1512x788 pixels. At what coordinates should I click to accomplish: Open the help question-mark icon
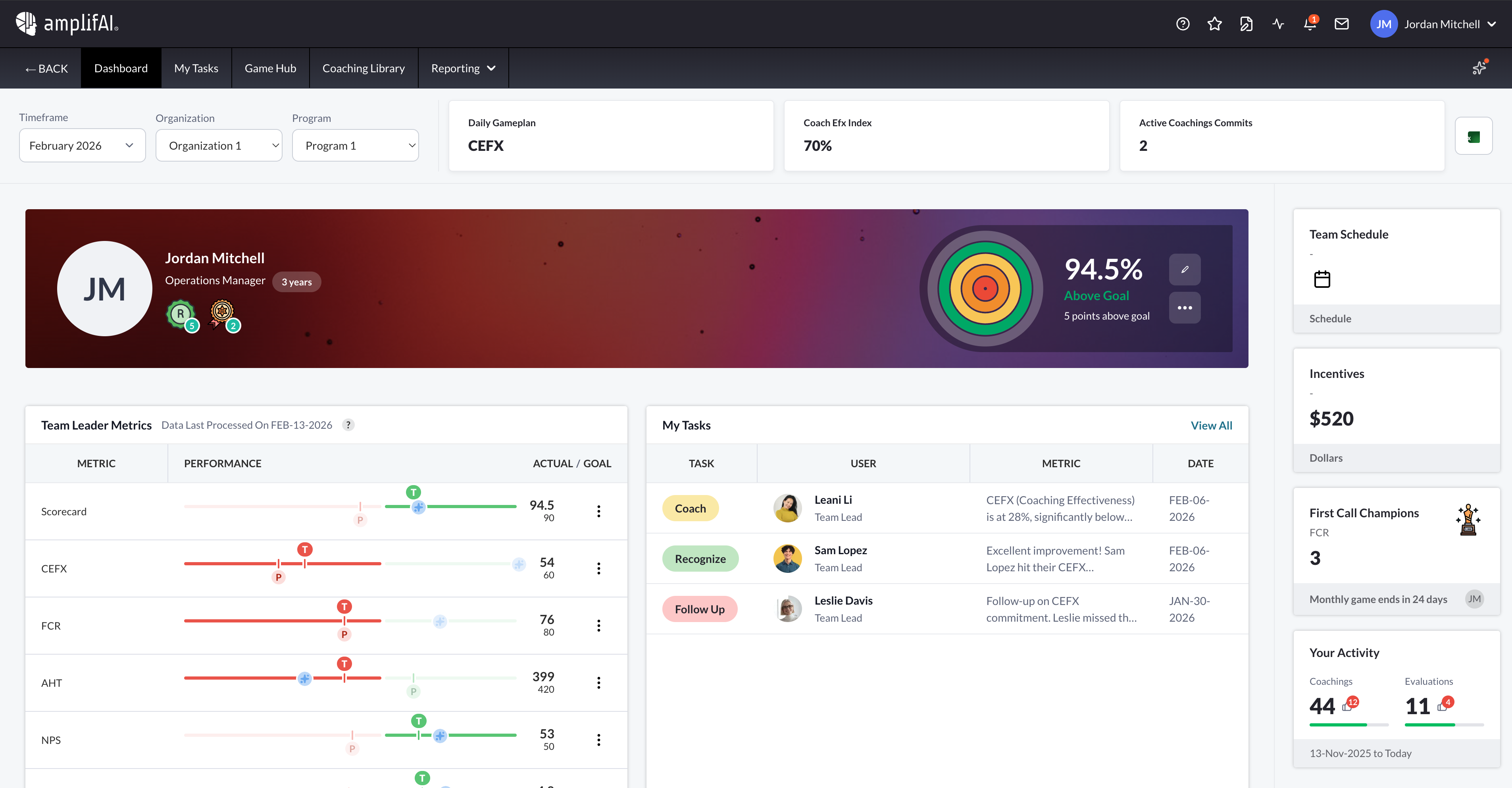pos(1183,23)
